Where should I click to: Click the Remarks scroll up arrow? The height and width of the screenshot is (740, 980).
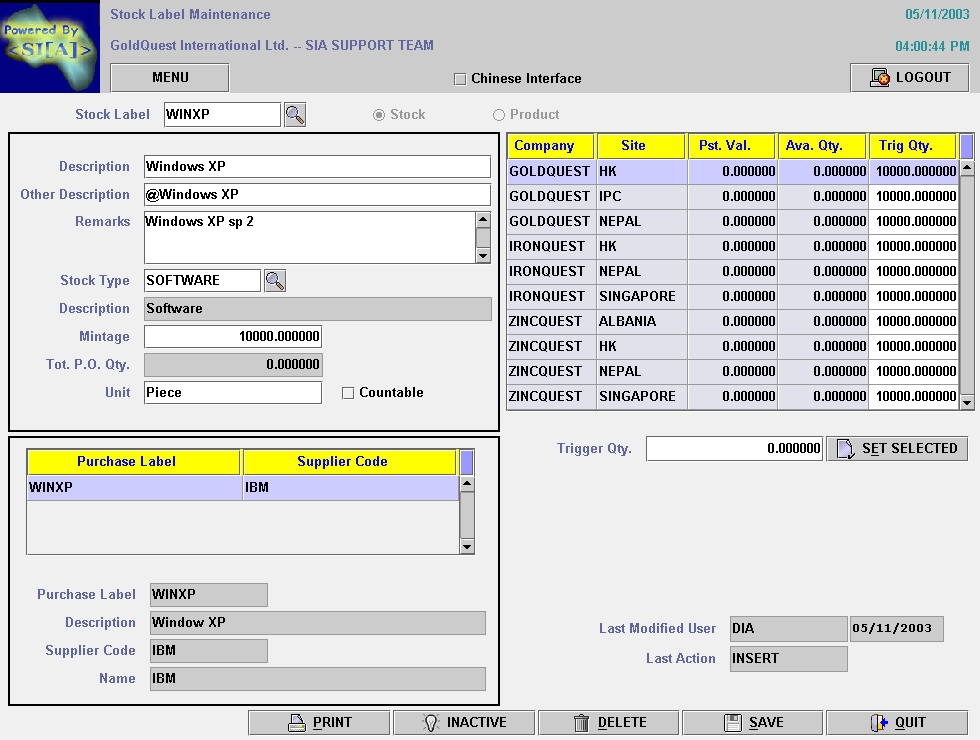coord(483,219)
